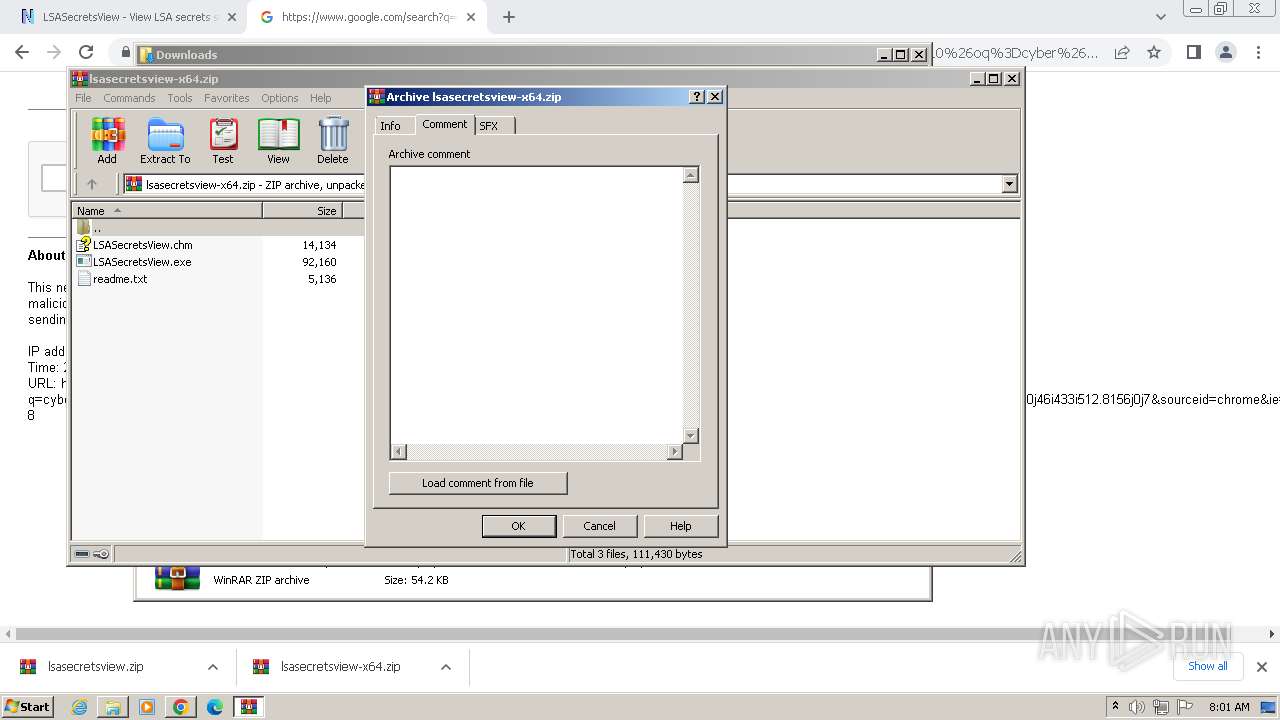Sort file list by Name column

tap(167, 211)
